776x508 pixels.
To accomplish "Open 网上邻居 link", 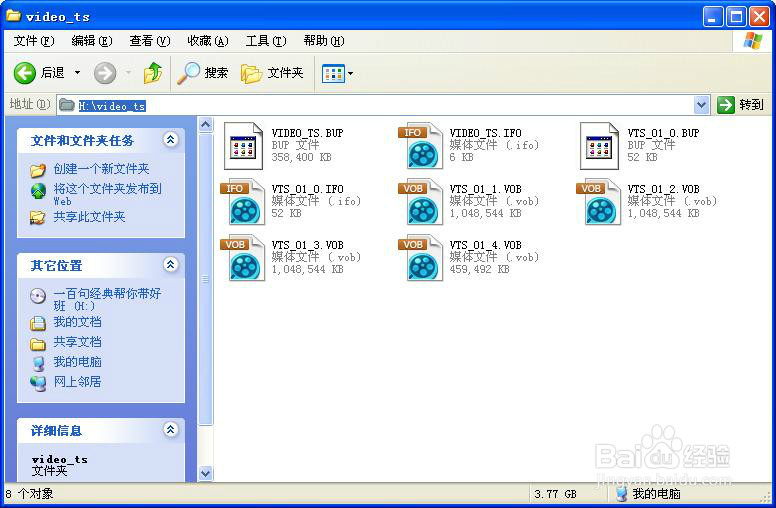I will [78, 382].
